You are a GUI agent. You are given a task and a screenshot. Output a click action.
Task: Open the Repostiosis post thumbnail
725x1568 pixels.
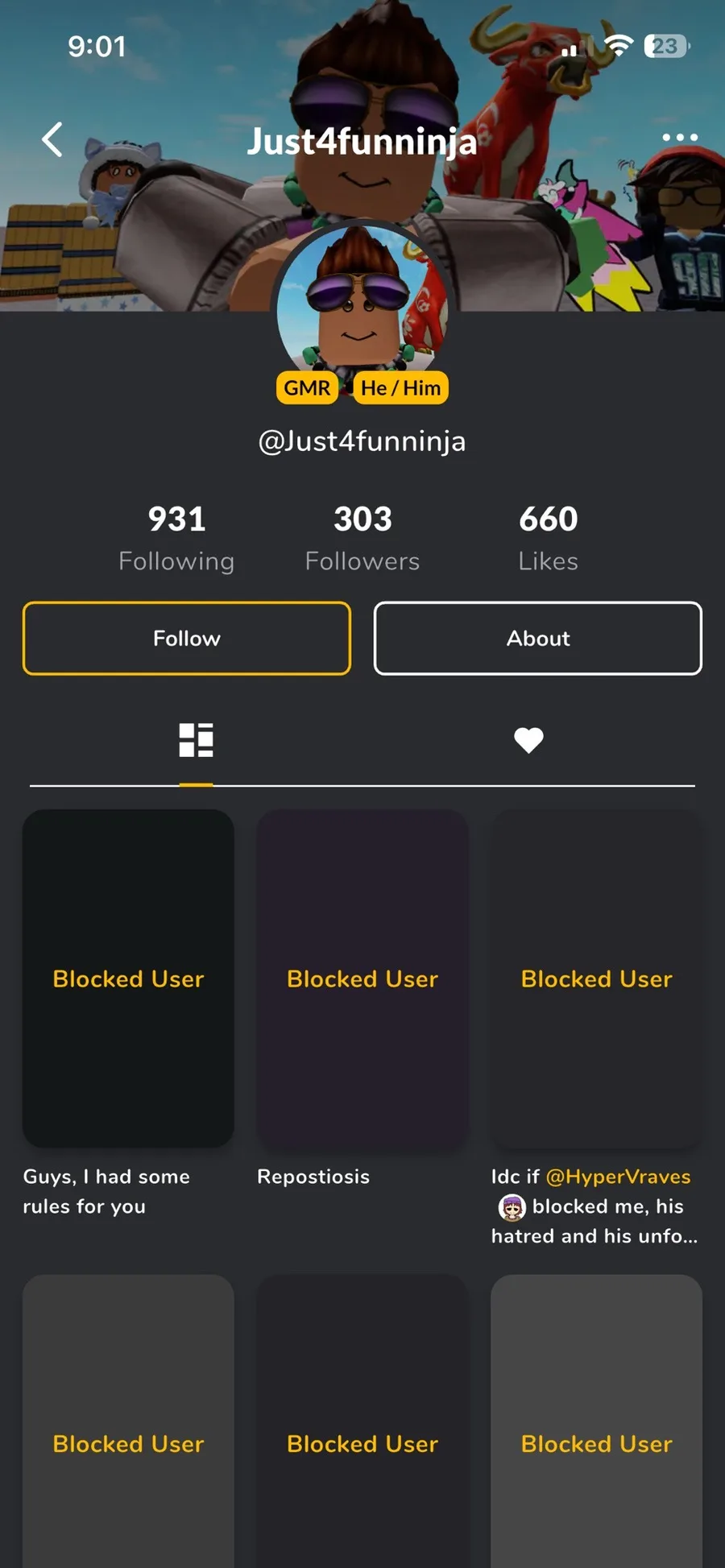[362, 978]
